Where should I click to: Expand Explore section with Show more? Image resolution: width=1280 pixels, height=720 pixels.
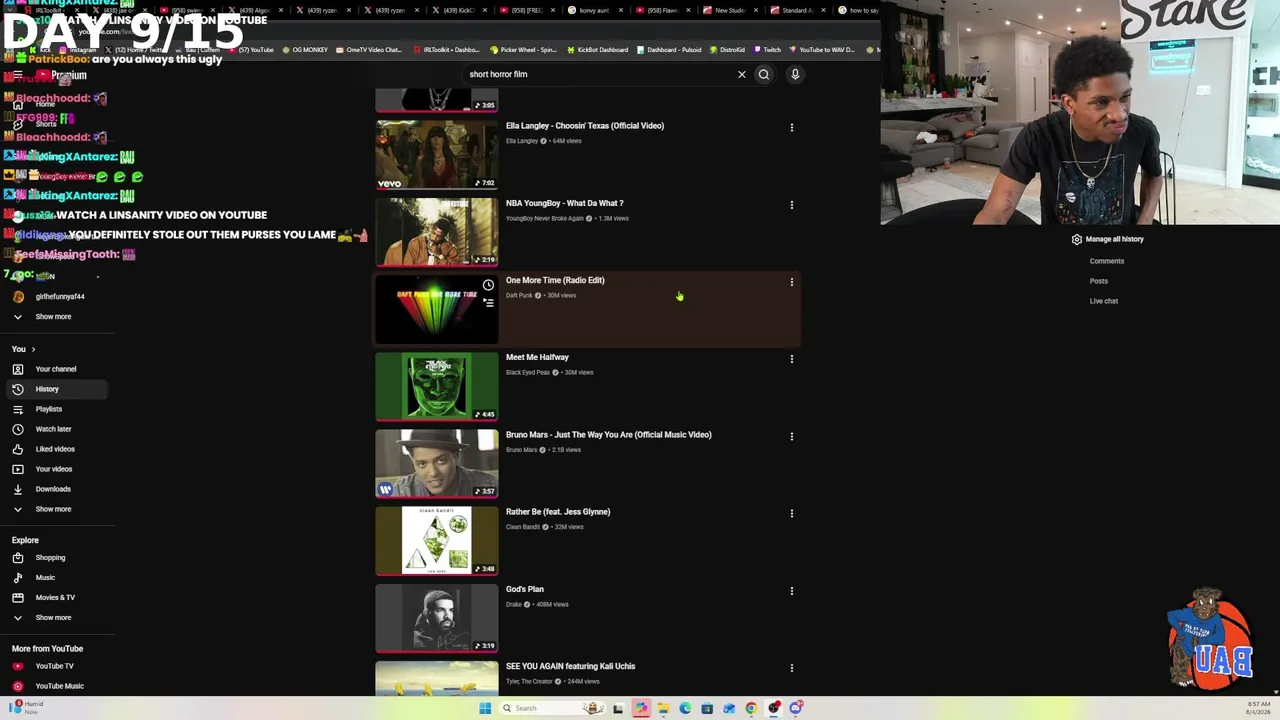(55, 618)
